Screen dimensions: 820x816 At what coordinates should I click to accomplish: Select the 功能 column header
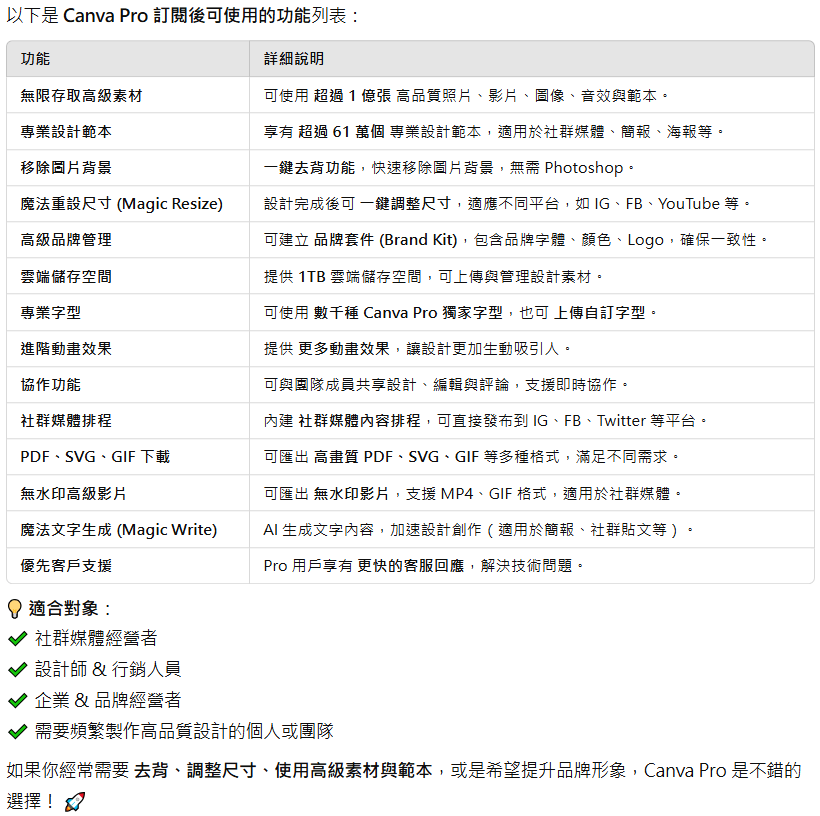pyautogui.click(x=35, y=59)
